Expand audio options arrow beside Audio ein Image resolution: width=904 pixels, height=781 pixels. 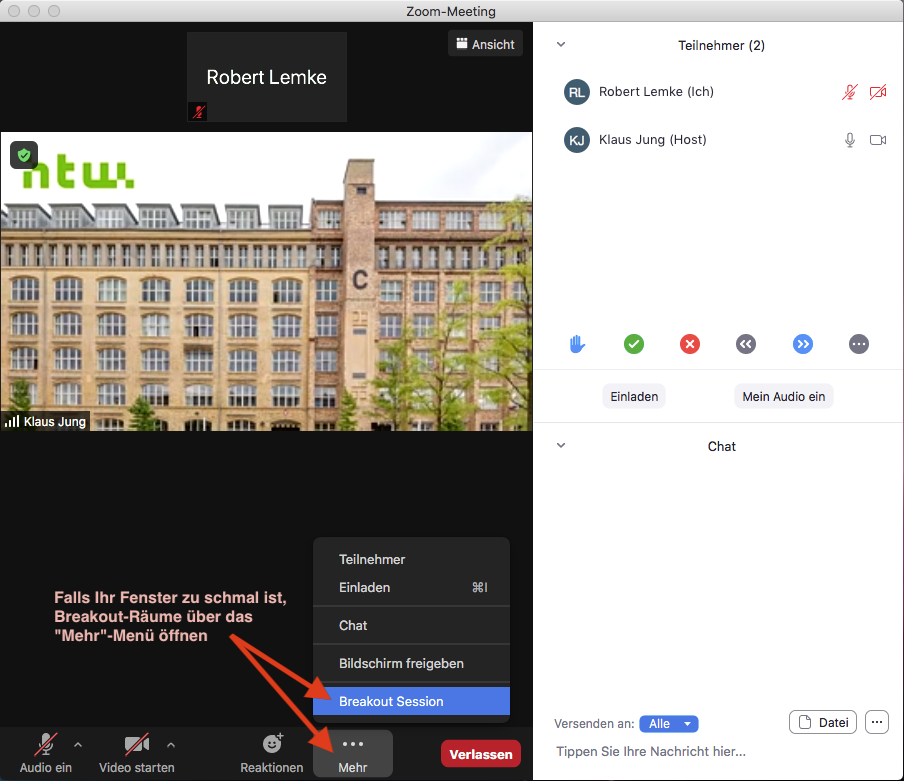point(78,745)
